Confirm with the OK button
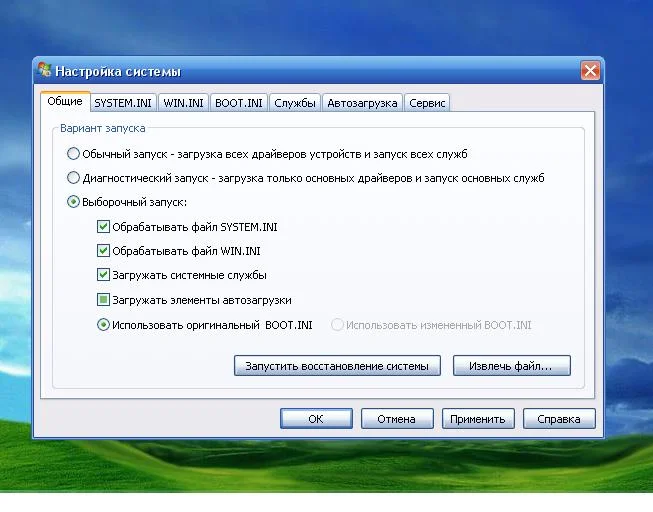This screenshot has width=653, height=512. pos(317,419)
